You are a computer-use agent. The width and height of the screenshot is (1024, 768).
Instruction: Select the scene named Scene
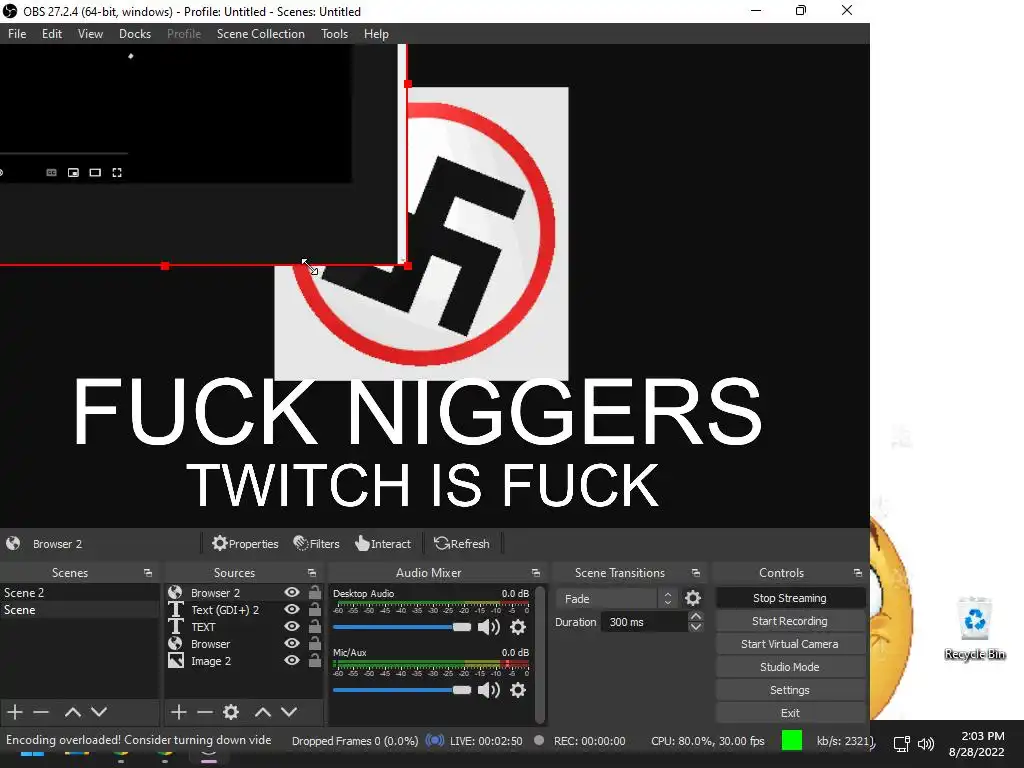(80, 609)
